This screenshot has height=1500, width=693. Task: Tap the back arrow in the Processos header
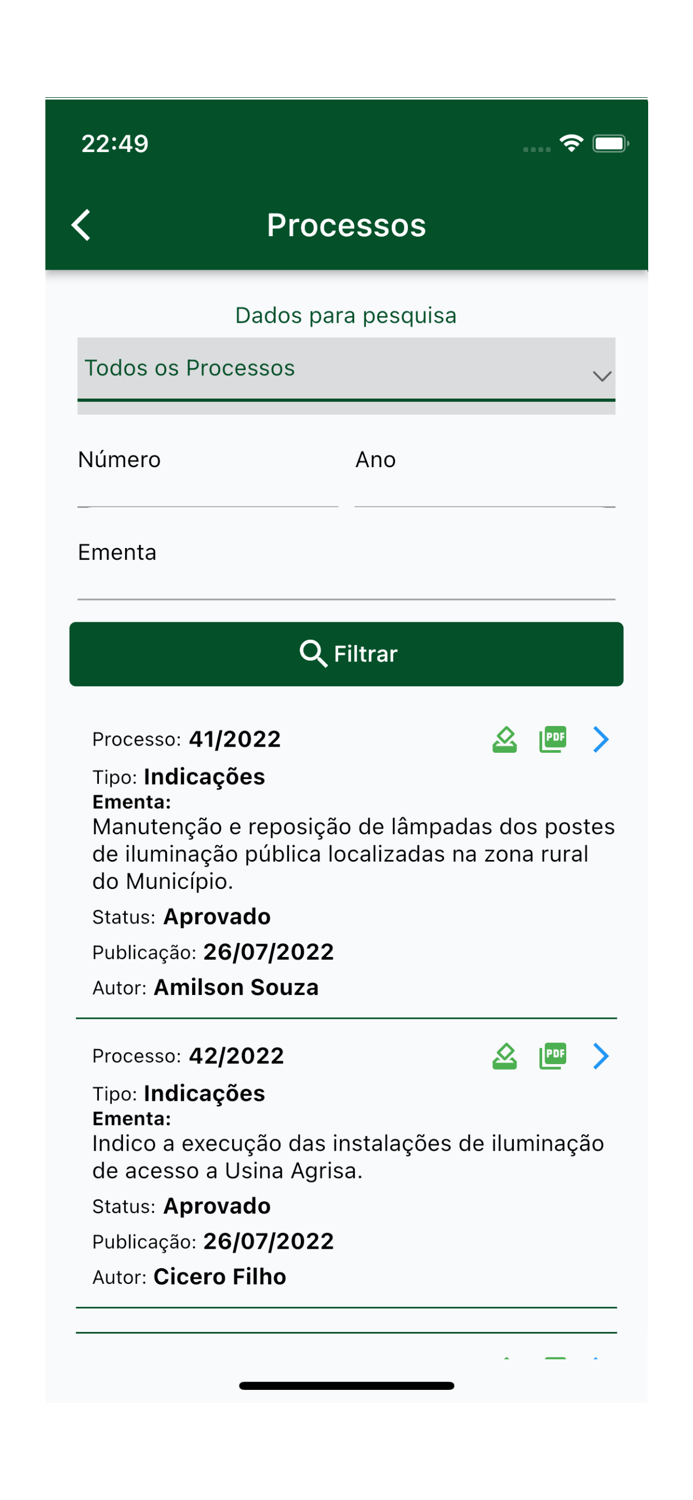click(80, 225)
